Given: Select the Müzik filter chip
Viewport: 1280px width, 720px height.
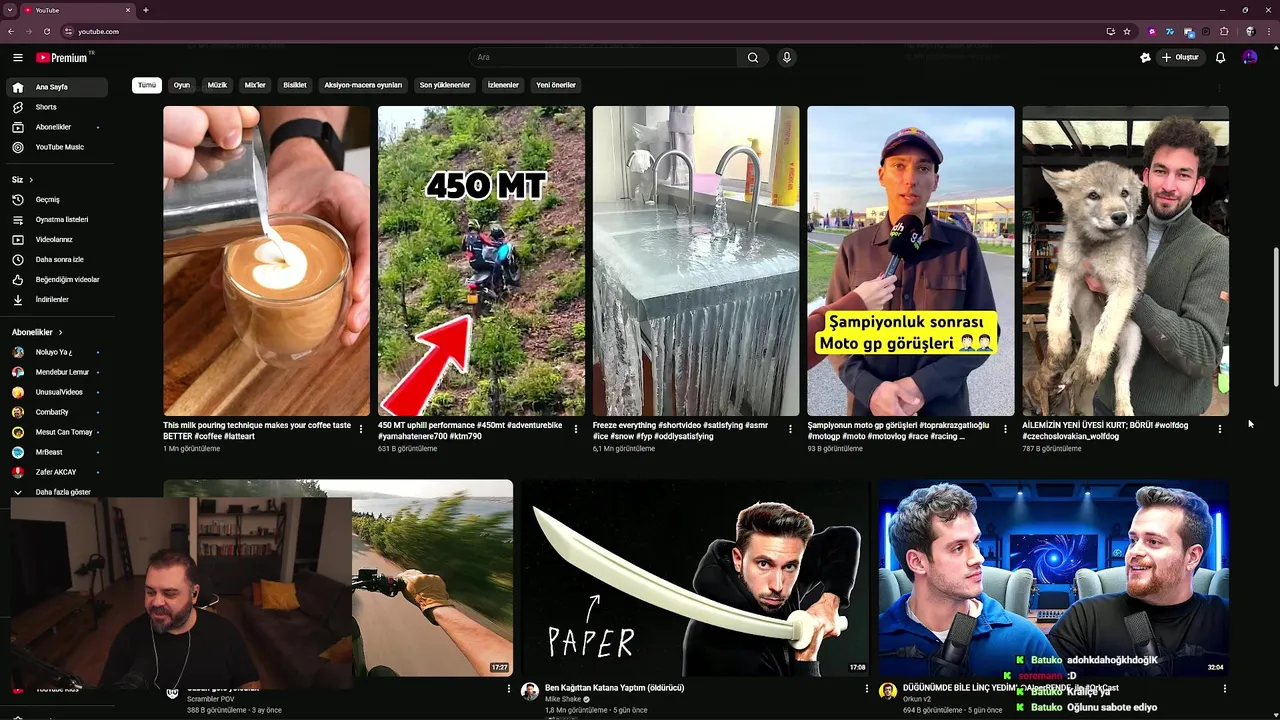Looking at the screenshot, I should (x=217, y=85).
